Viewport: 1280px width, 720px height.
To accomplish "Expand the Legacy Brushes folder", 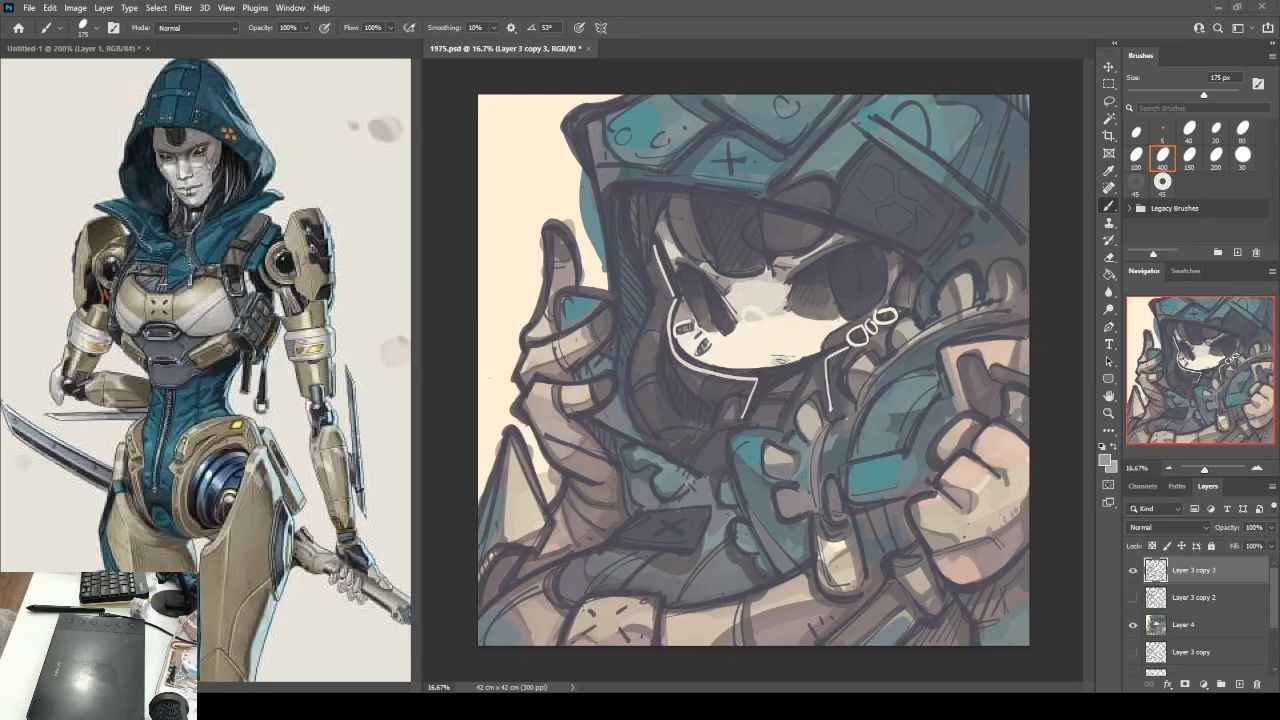I will (1130, 208).
